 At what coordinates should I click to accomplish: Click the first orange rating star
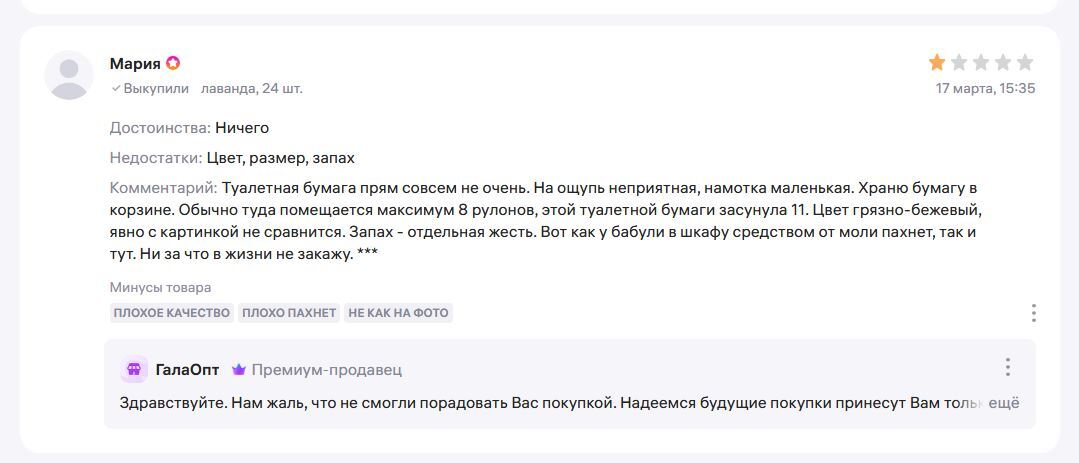click(x=937, y=63)
